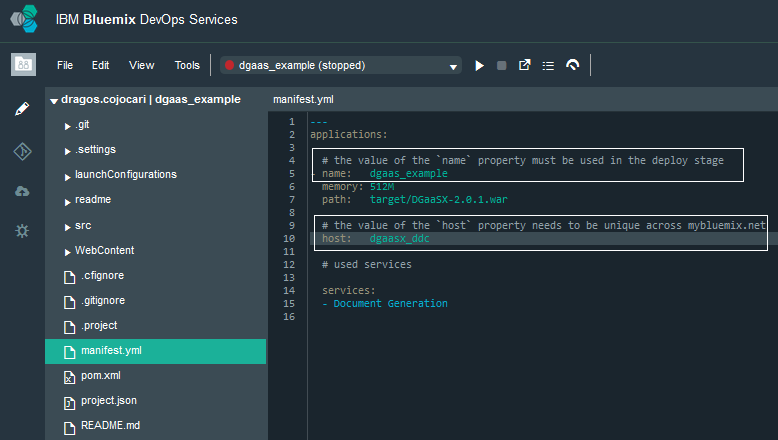Open the File menu

click(65, 65)
